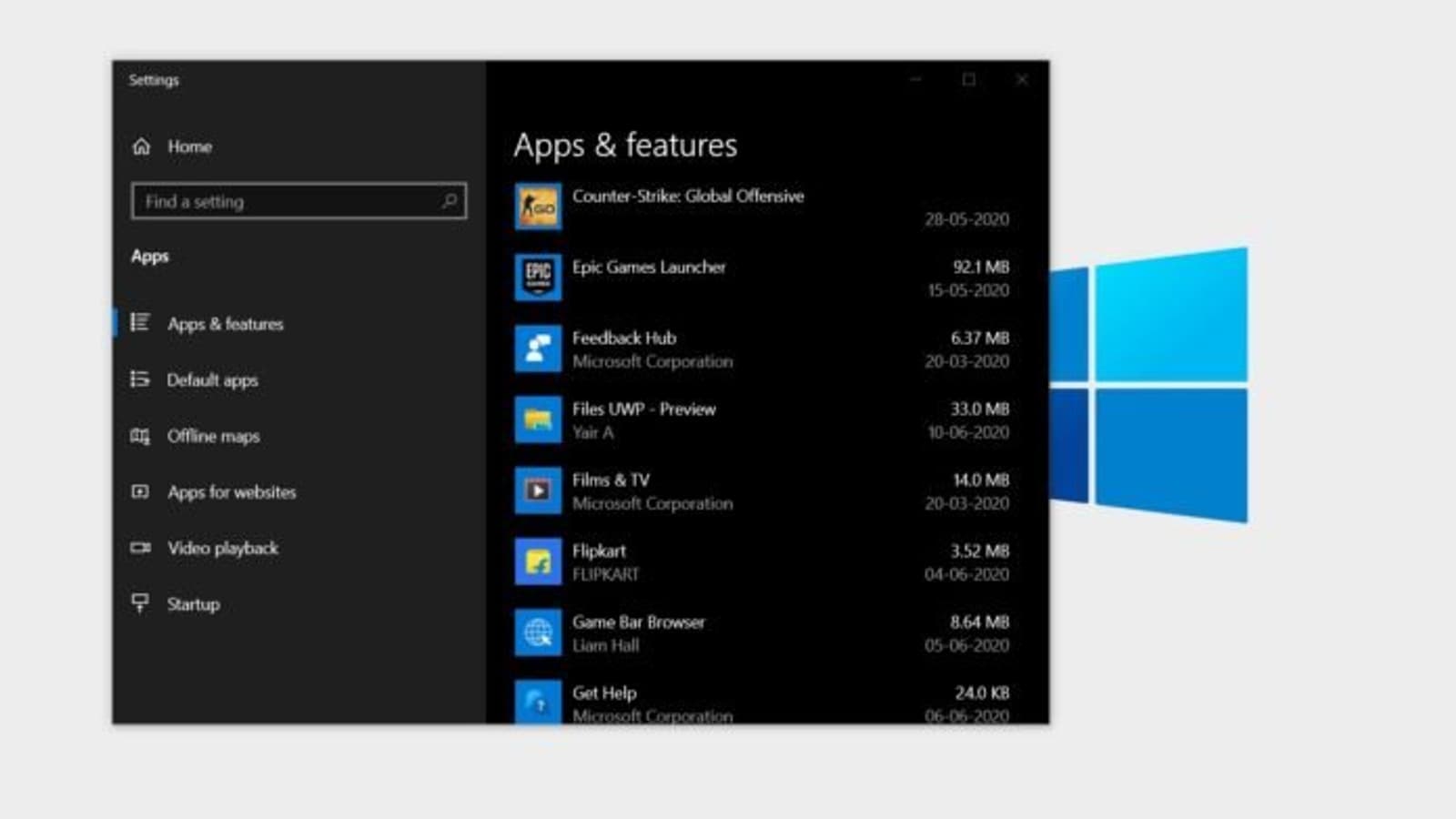Click the Feedback Hub app icon
This screenshot has width=1456, height=819.
[x=538, y=349]
